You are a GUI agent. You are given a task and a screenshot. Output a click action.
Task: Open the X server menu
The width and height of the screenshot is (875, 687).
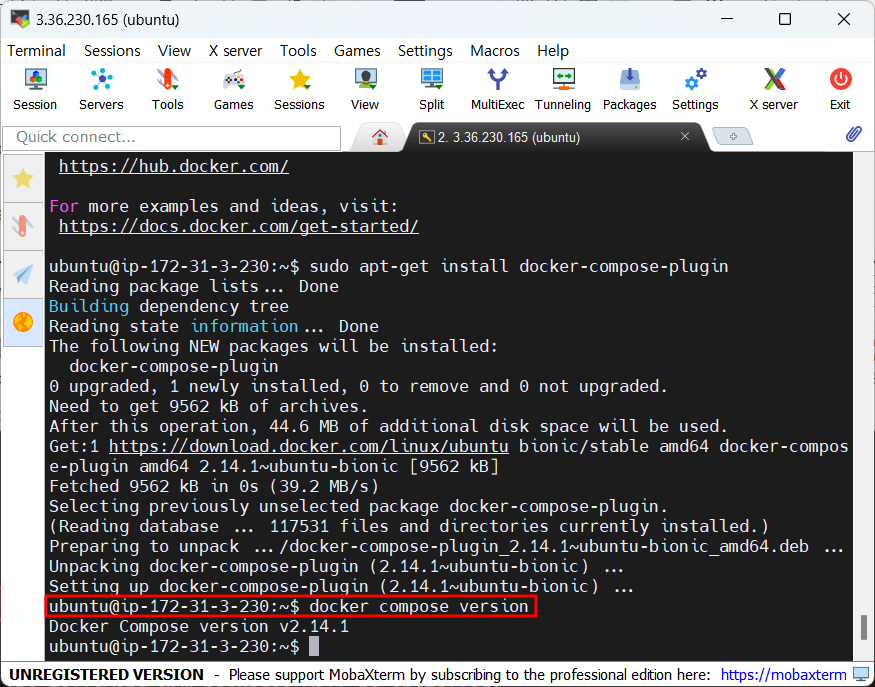(x=235, y=51)
